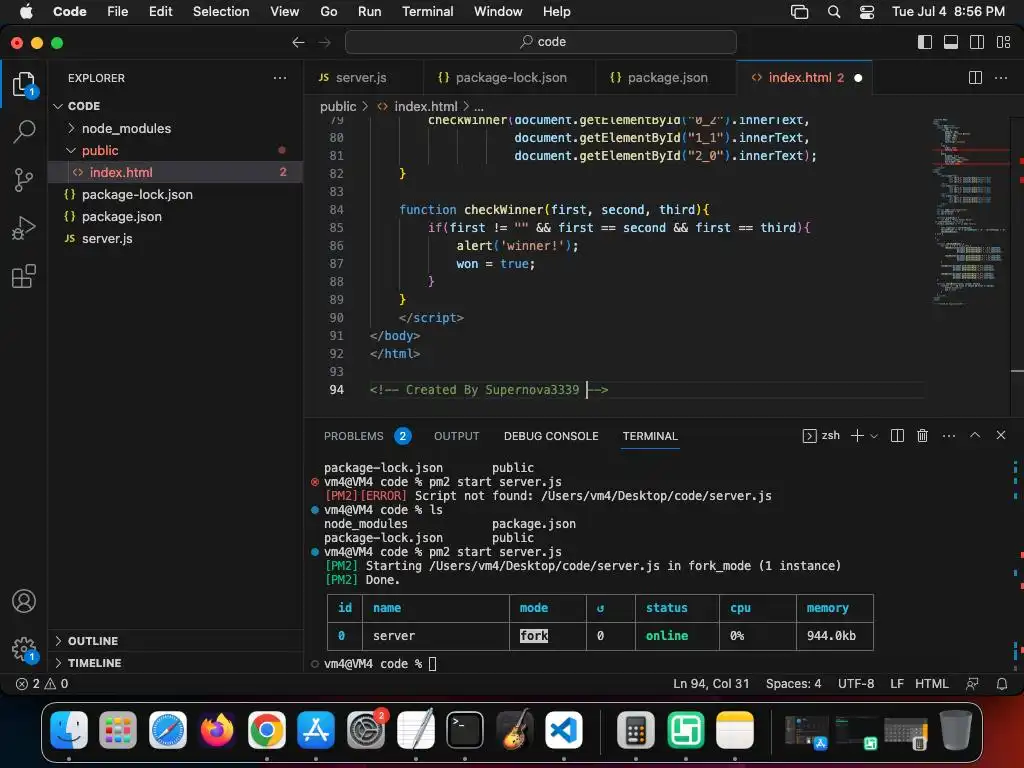Screen dimensions: 1024x768
Task: Open the Extensions view
Action: (x=24, y=276)
